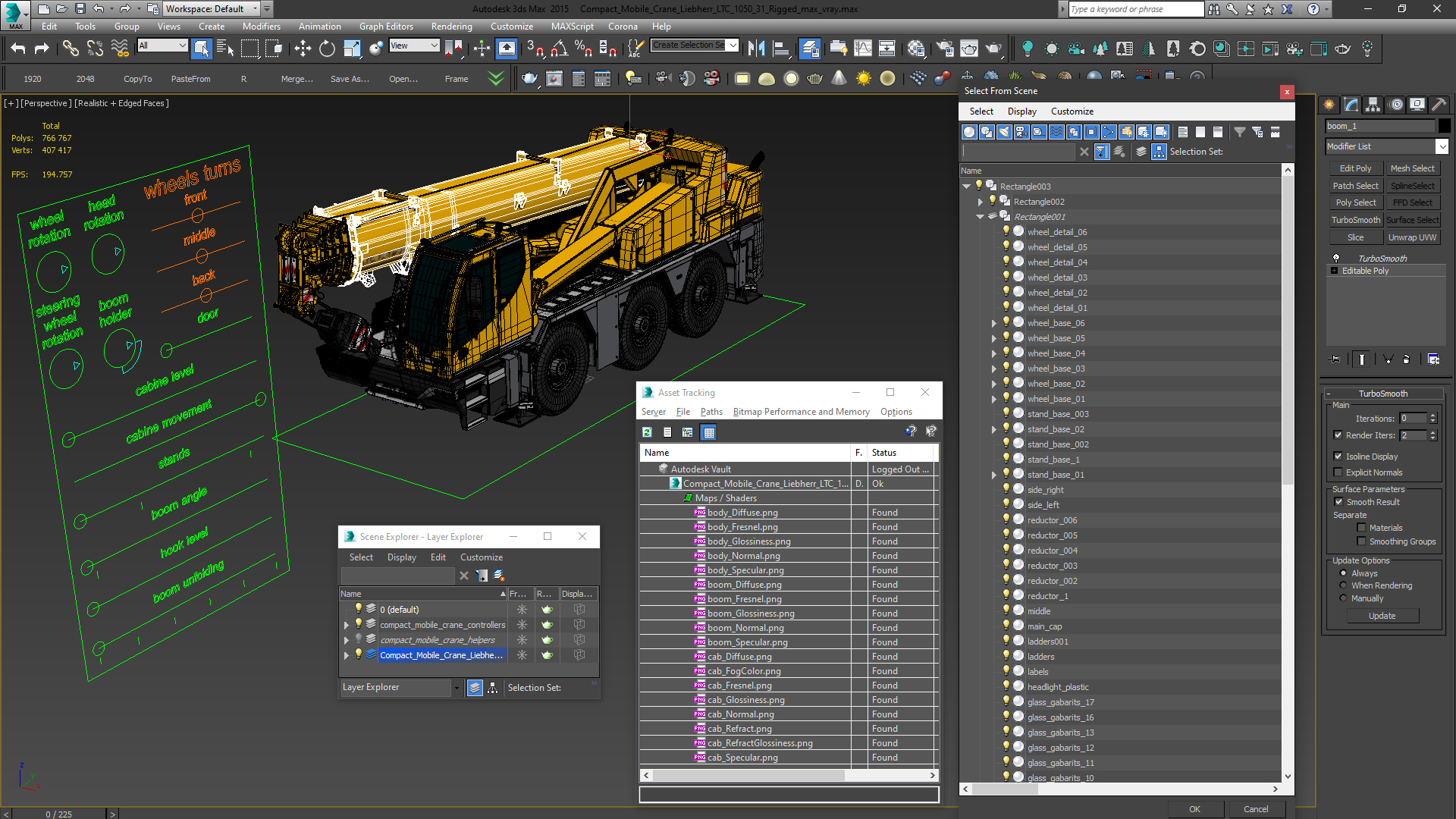Collapse Rectangle001 in Select From Scene
The image size is (1456, 819).
coord(981,217)
